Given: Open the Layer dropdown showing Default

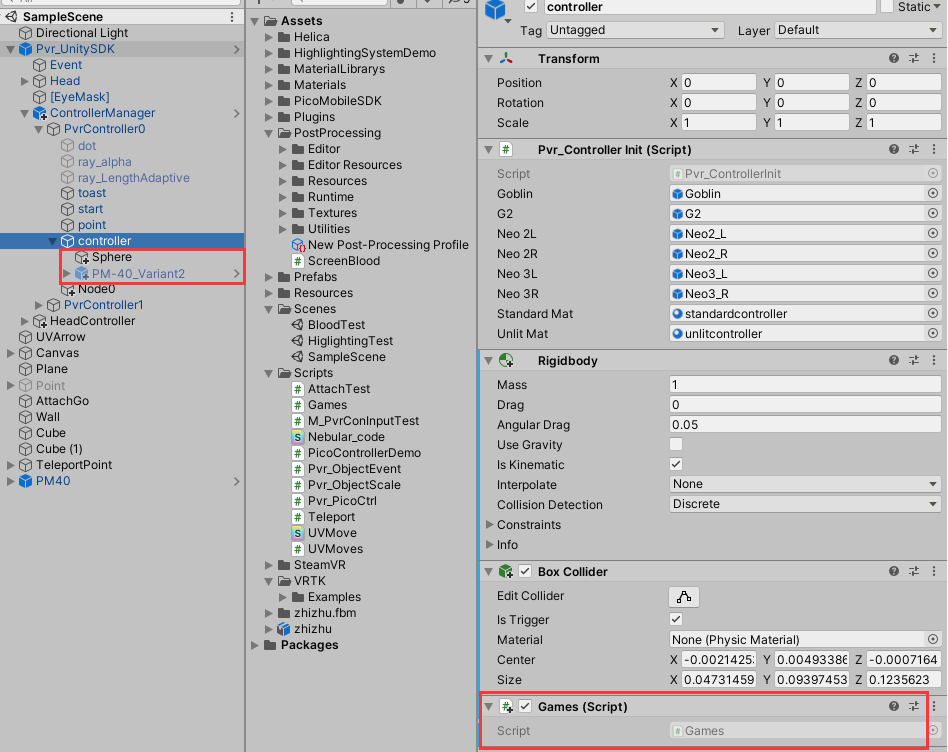Looking at the screenshot, I should click(857, 30).
